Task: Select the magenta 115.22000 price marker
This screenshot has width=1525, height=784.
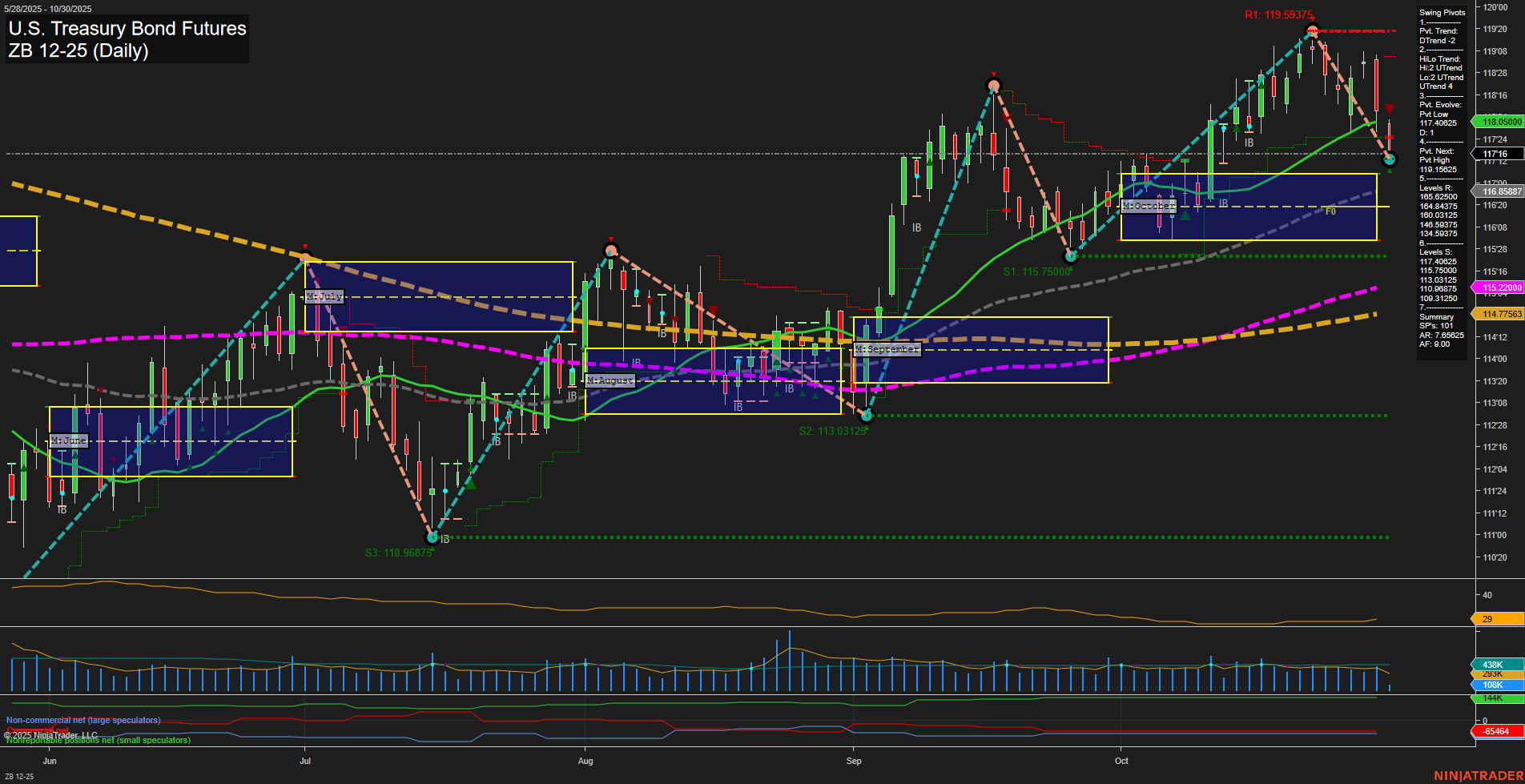Action: click(1495, 287)
